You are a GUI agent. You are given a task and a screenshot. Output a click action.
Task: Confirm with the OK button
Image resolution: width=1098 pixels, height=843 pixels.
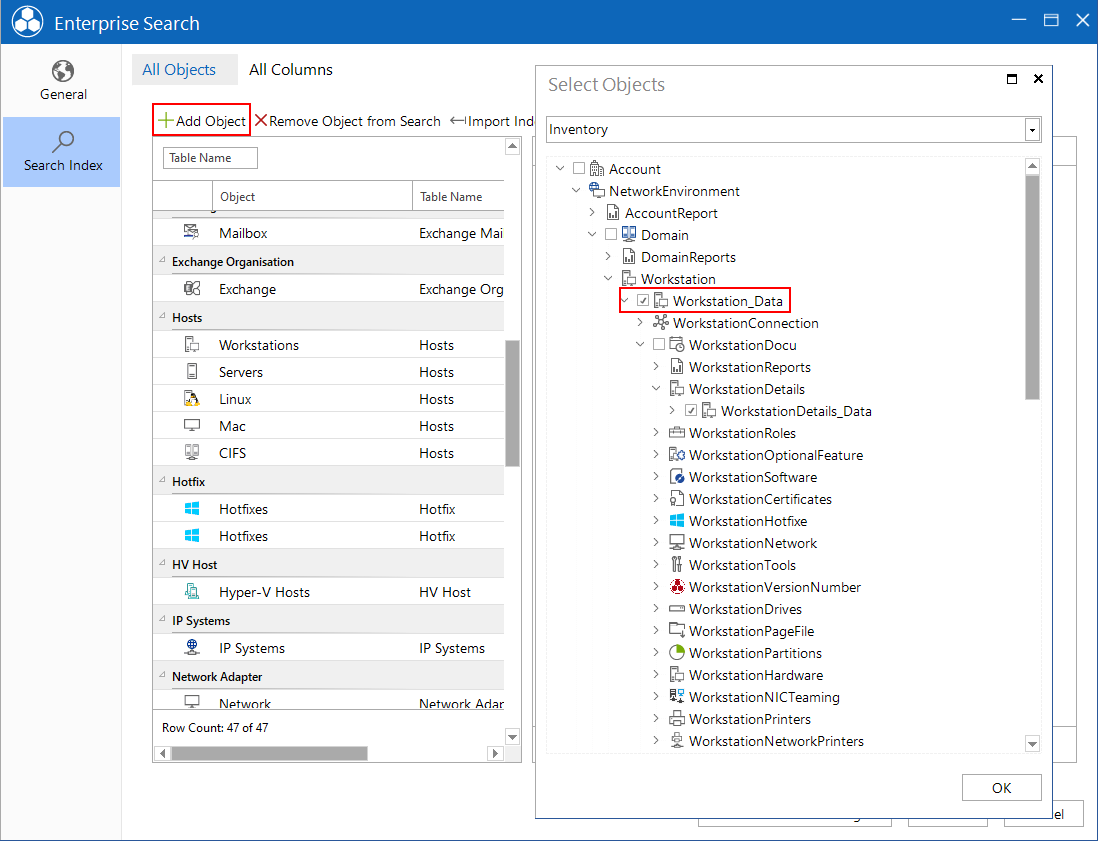[1001, 788]
